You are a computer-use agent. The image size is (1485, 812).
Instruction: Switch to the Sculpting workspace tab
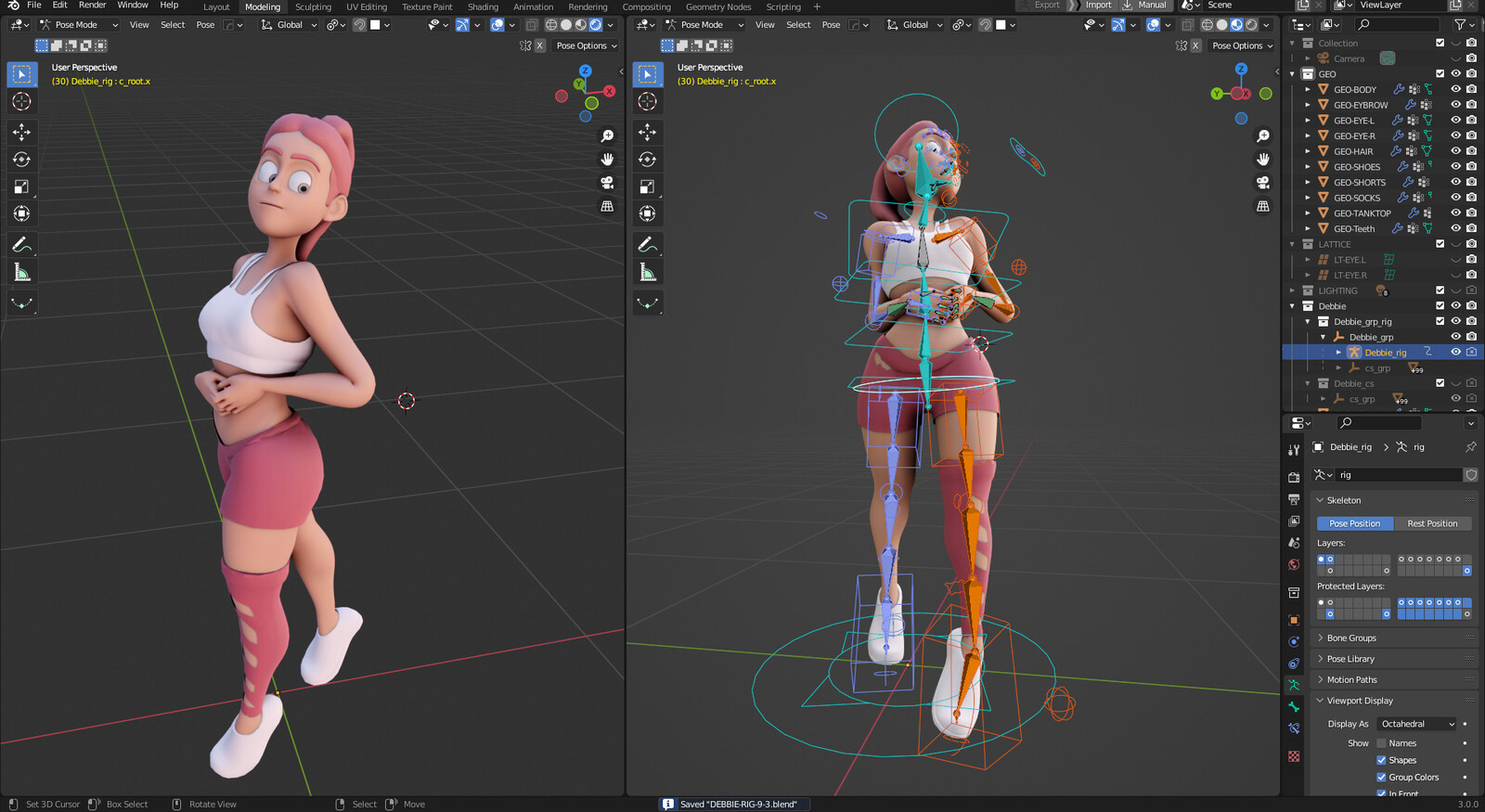pos(313,6)
